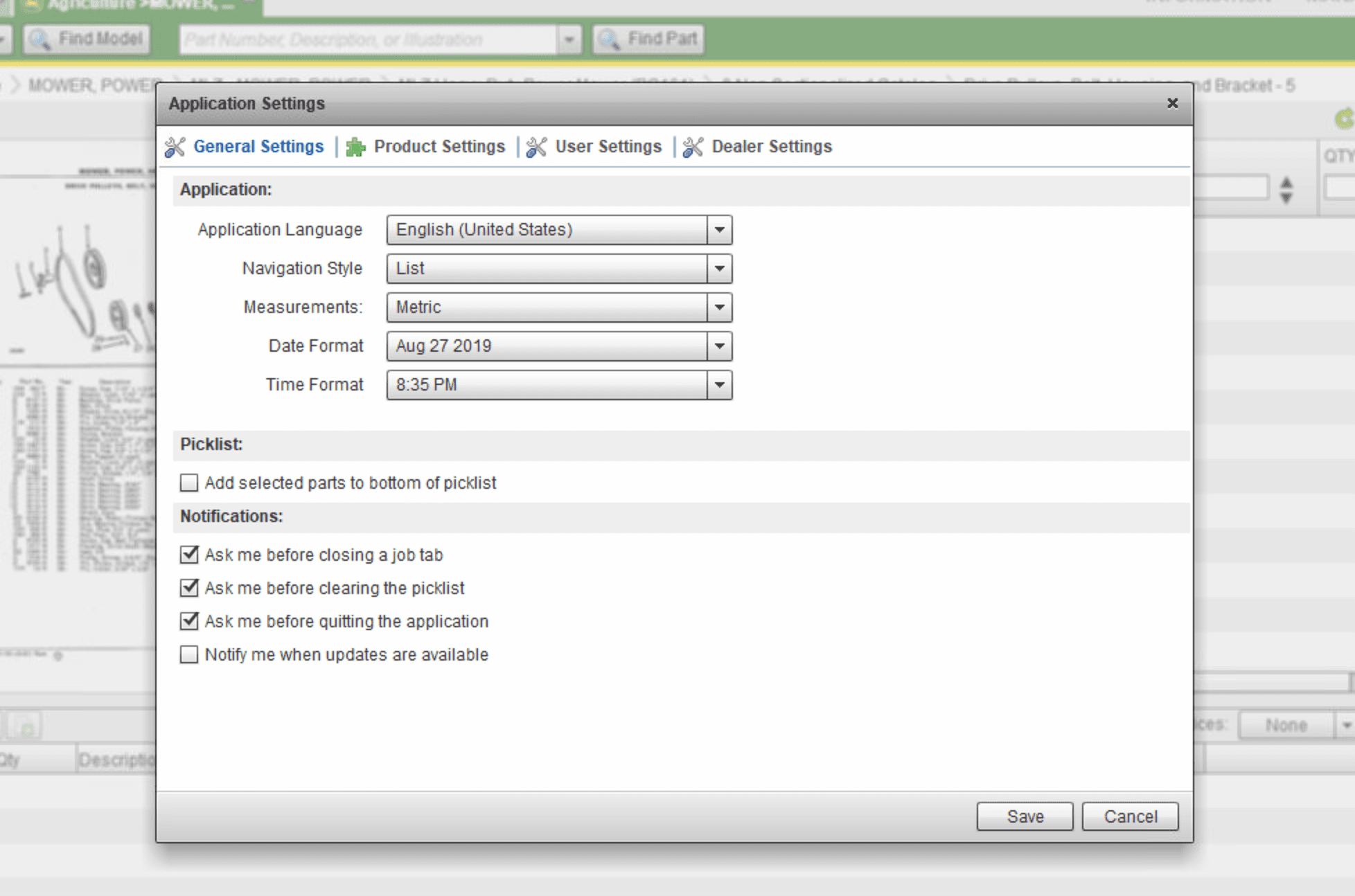Open the Dealer Settings tab
This screenshot has height=896, width=1355.
(772, 147)
